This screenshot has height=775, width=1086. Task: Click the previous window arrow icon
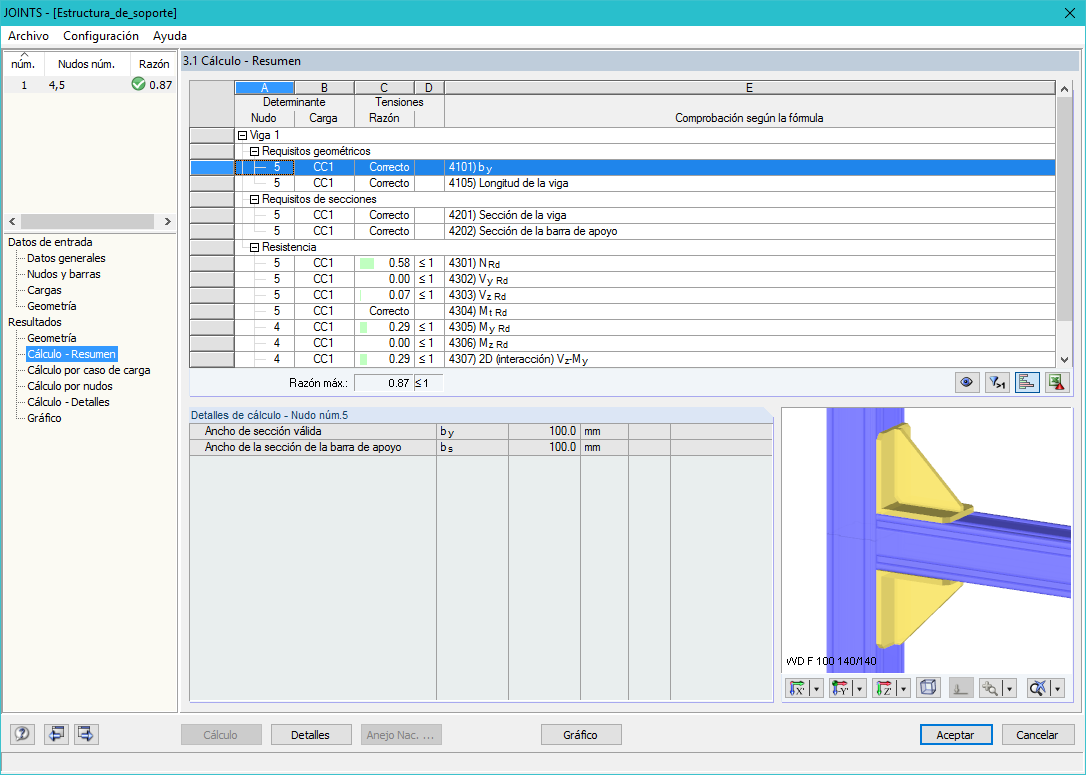55,733
